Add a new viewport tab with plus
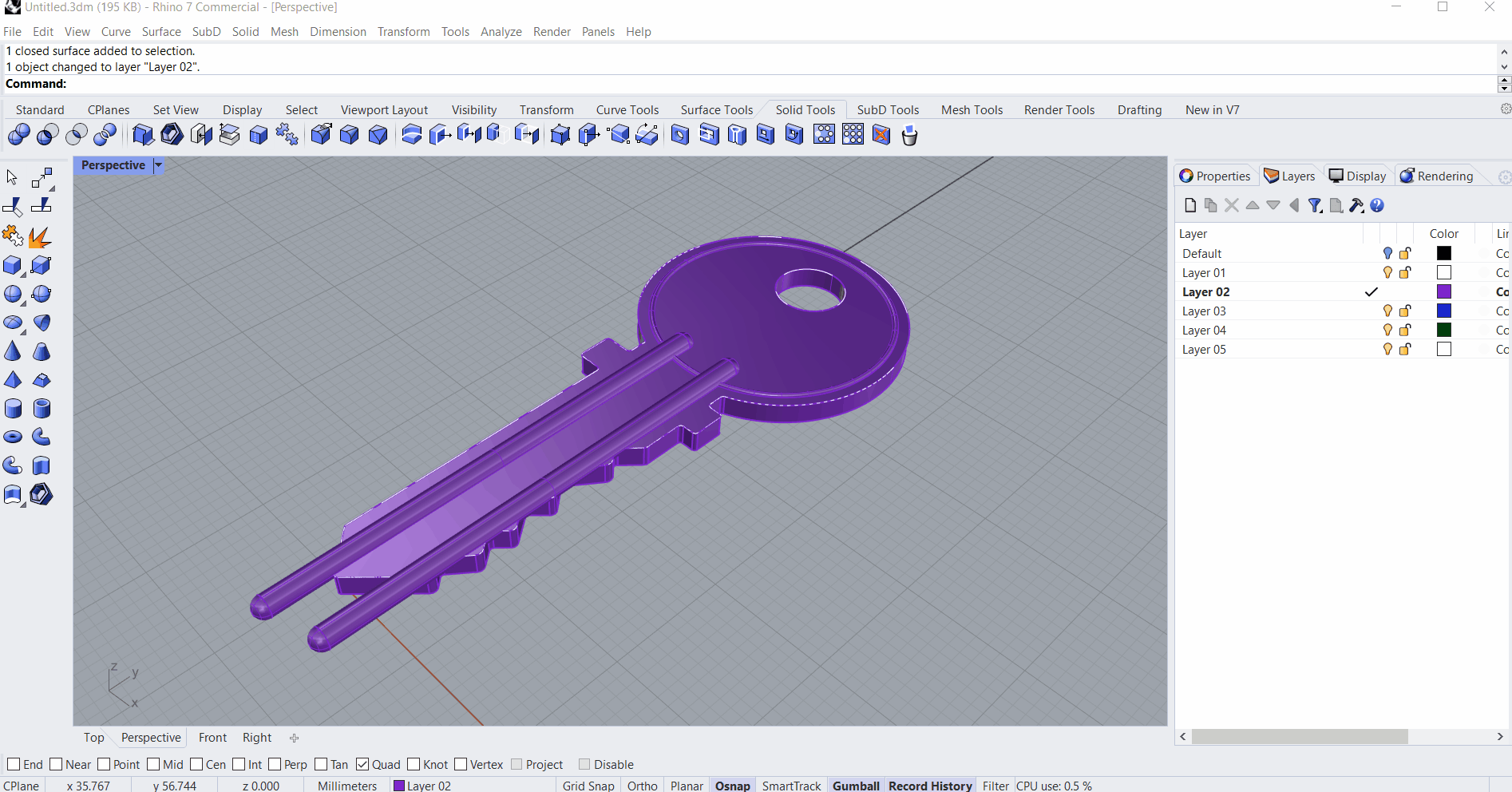Image resolution: width=1512 pixels, height=792 pixels. pos(294,738)
